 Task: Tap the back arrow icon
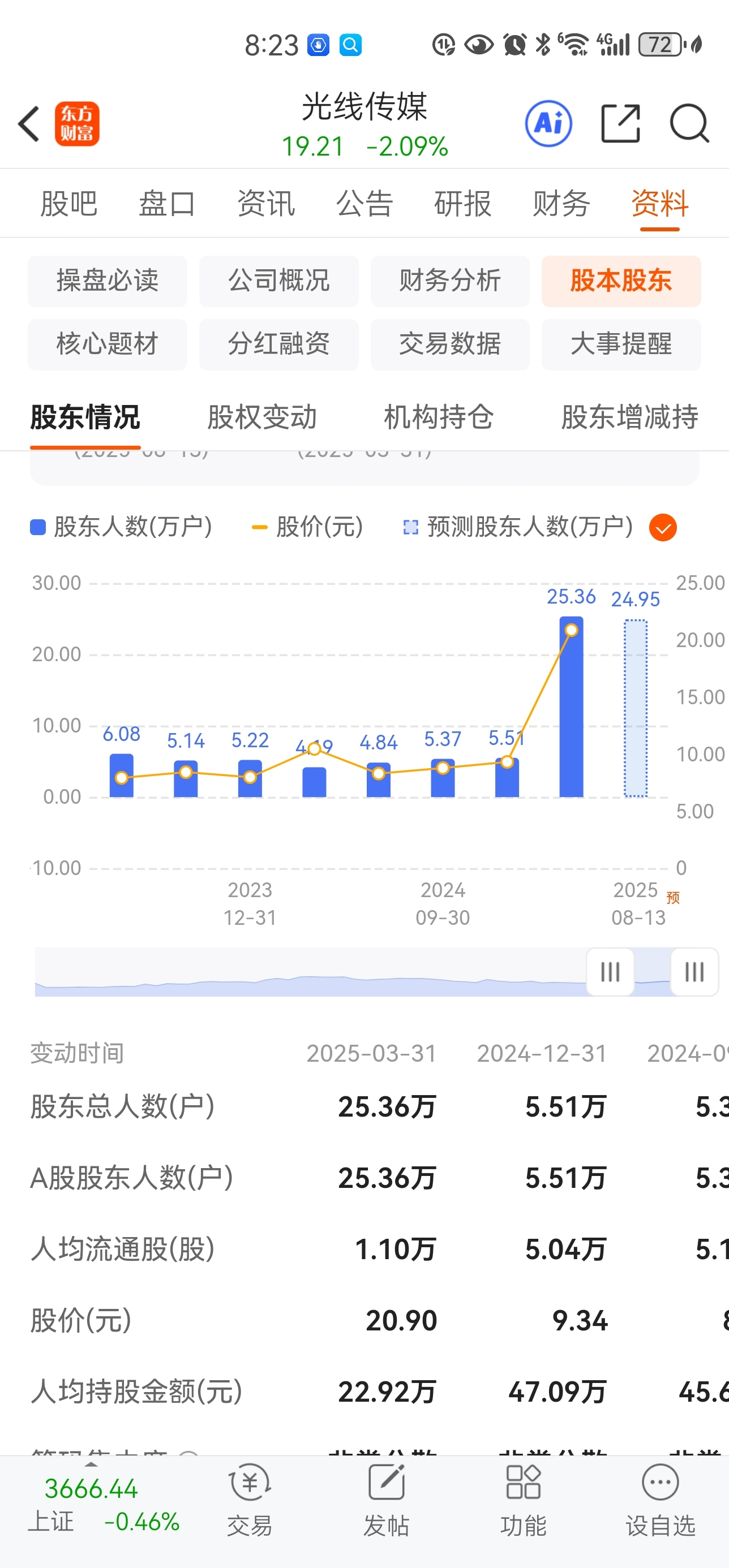tap(29, 123)
